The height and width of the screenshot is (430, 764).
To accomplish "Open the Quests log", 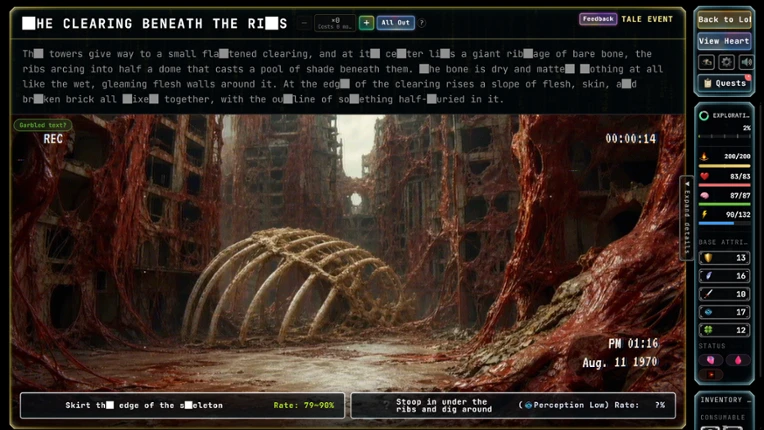I will click(724, 83).
